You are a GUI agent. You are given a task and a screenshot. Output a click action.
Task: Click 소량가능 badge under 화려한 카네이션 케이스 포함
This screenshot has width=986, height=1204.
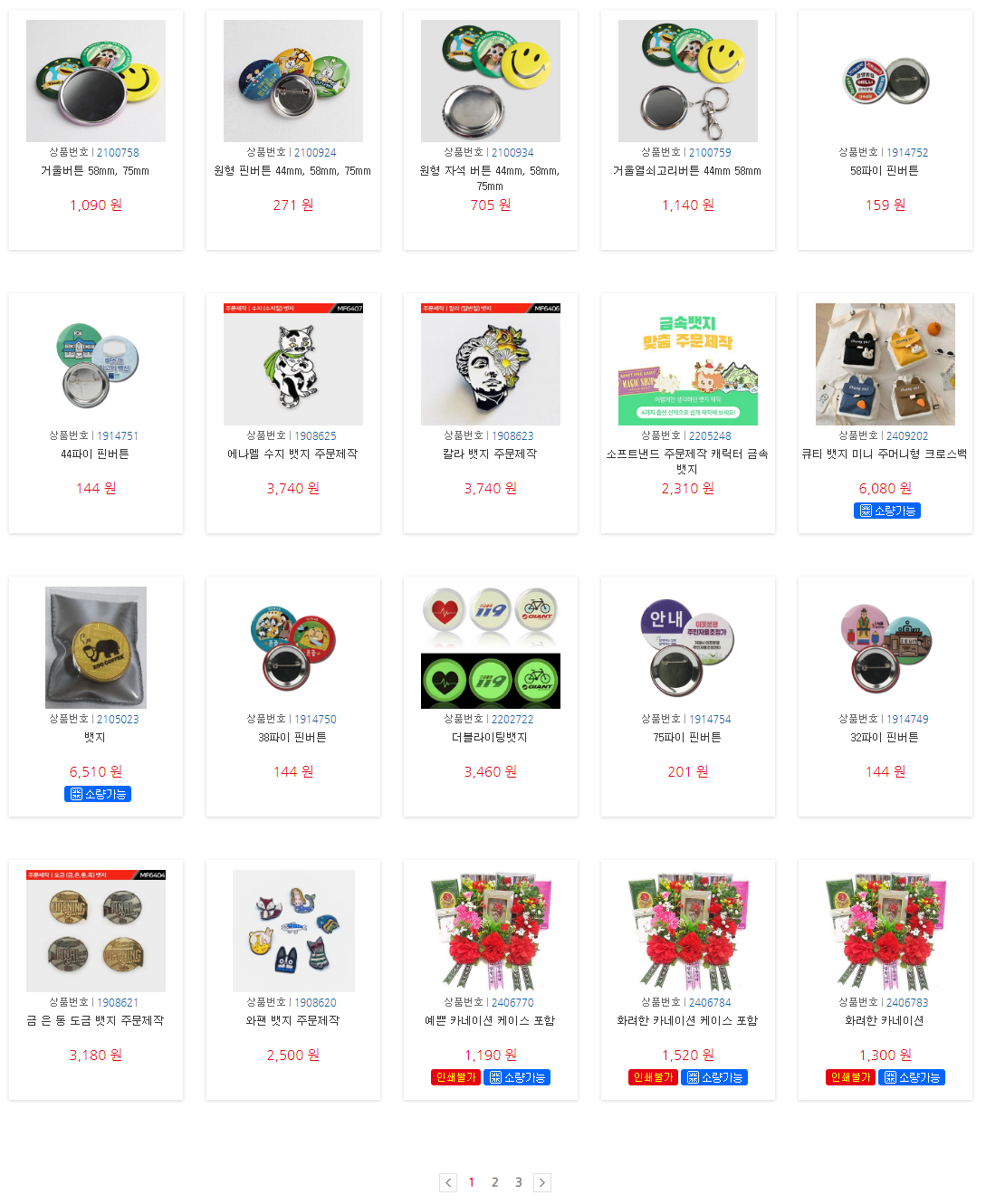tap(714, 1077)
